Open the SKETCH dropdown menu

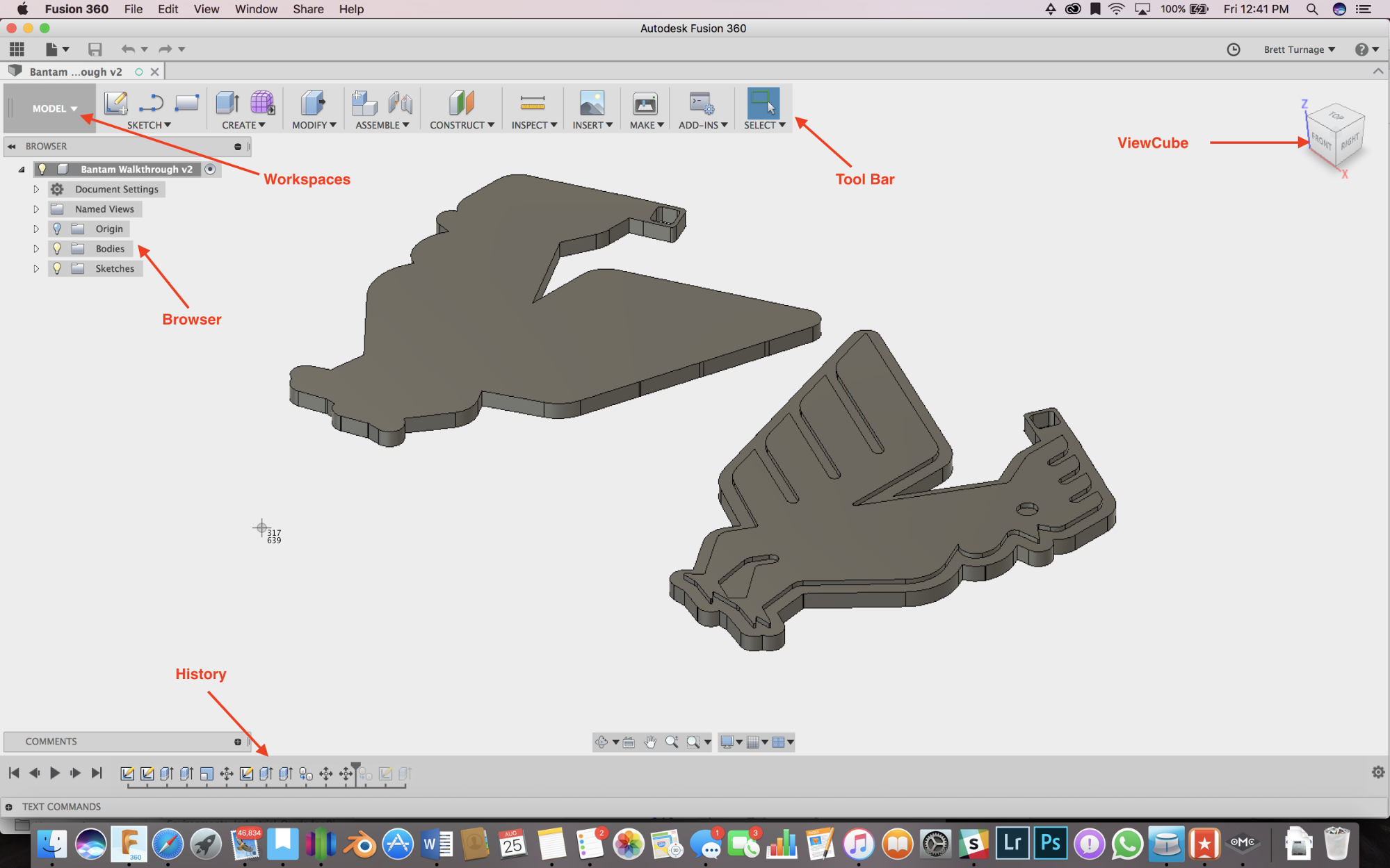tap(149, 125)
